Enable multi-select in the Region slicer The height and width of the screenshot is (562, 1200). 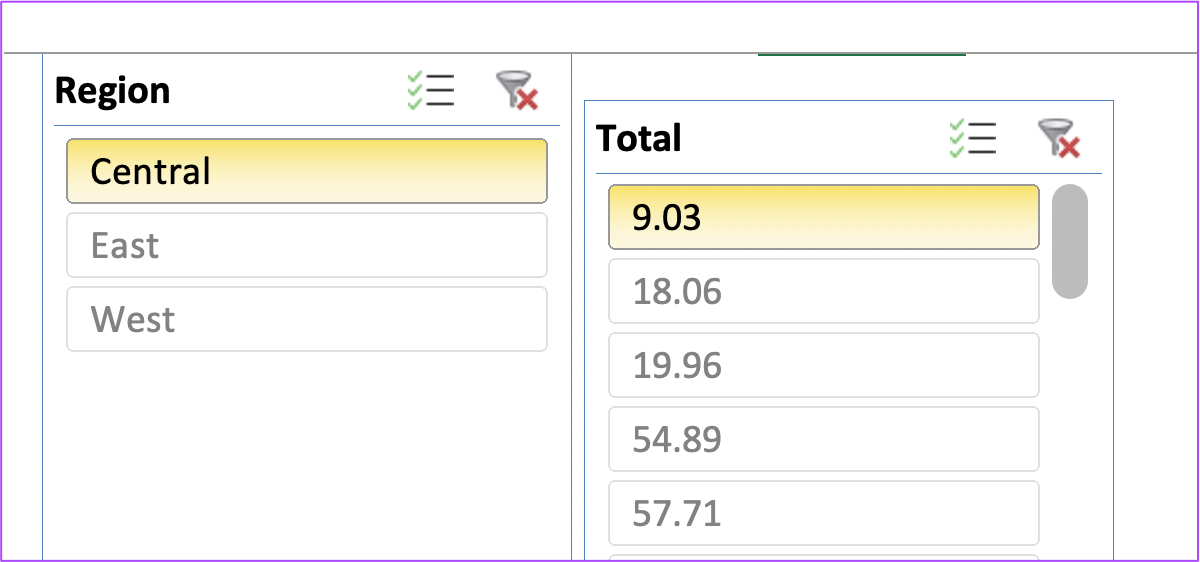point(431,91)
